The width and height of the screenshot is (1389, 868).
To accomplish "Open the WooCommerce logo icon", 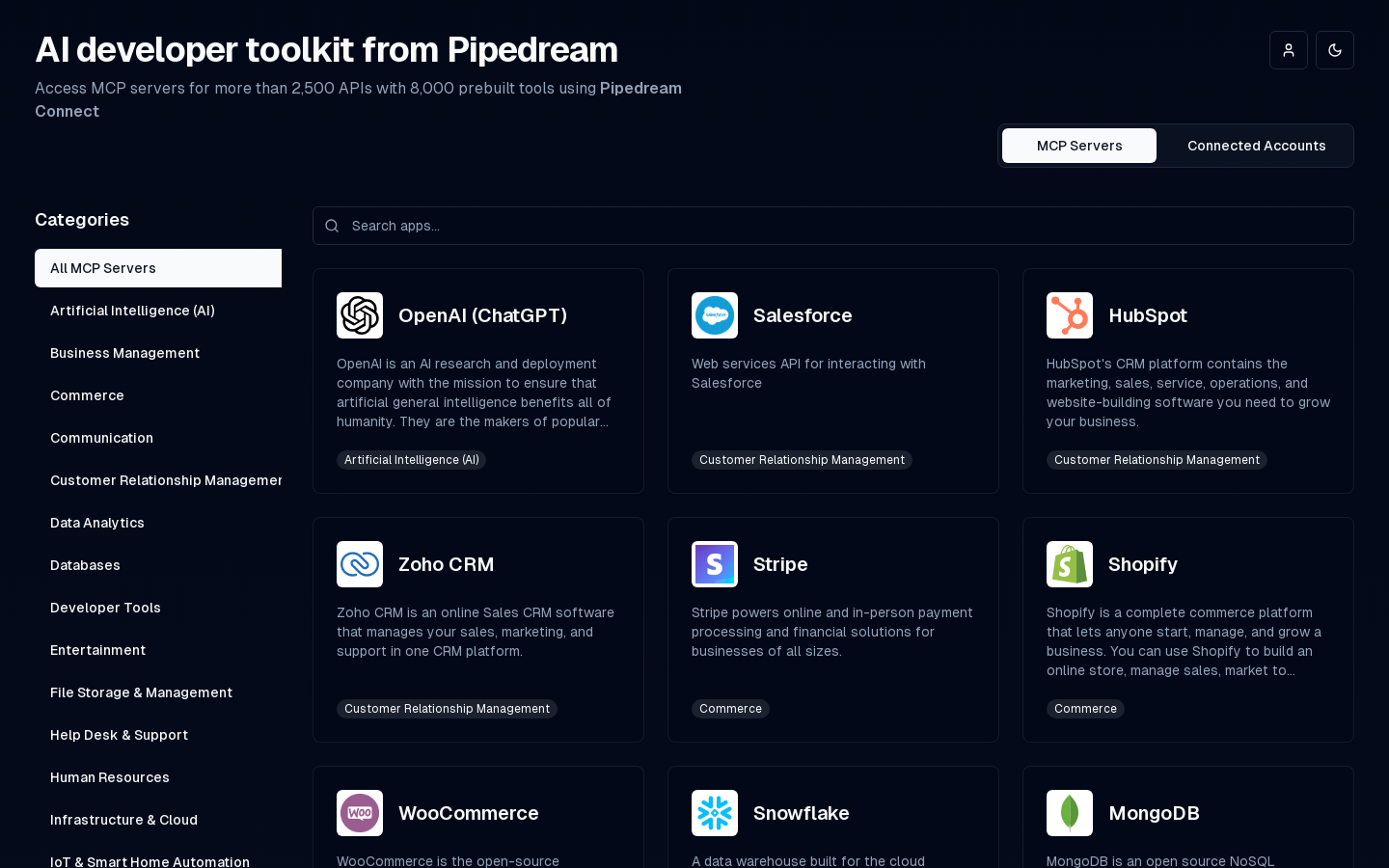I will click(360, 813).
